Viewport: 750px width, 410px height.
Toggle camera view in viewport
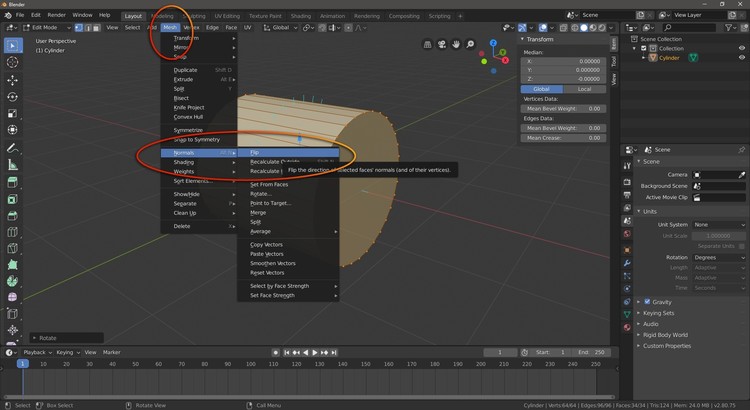coord(442,44)
